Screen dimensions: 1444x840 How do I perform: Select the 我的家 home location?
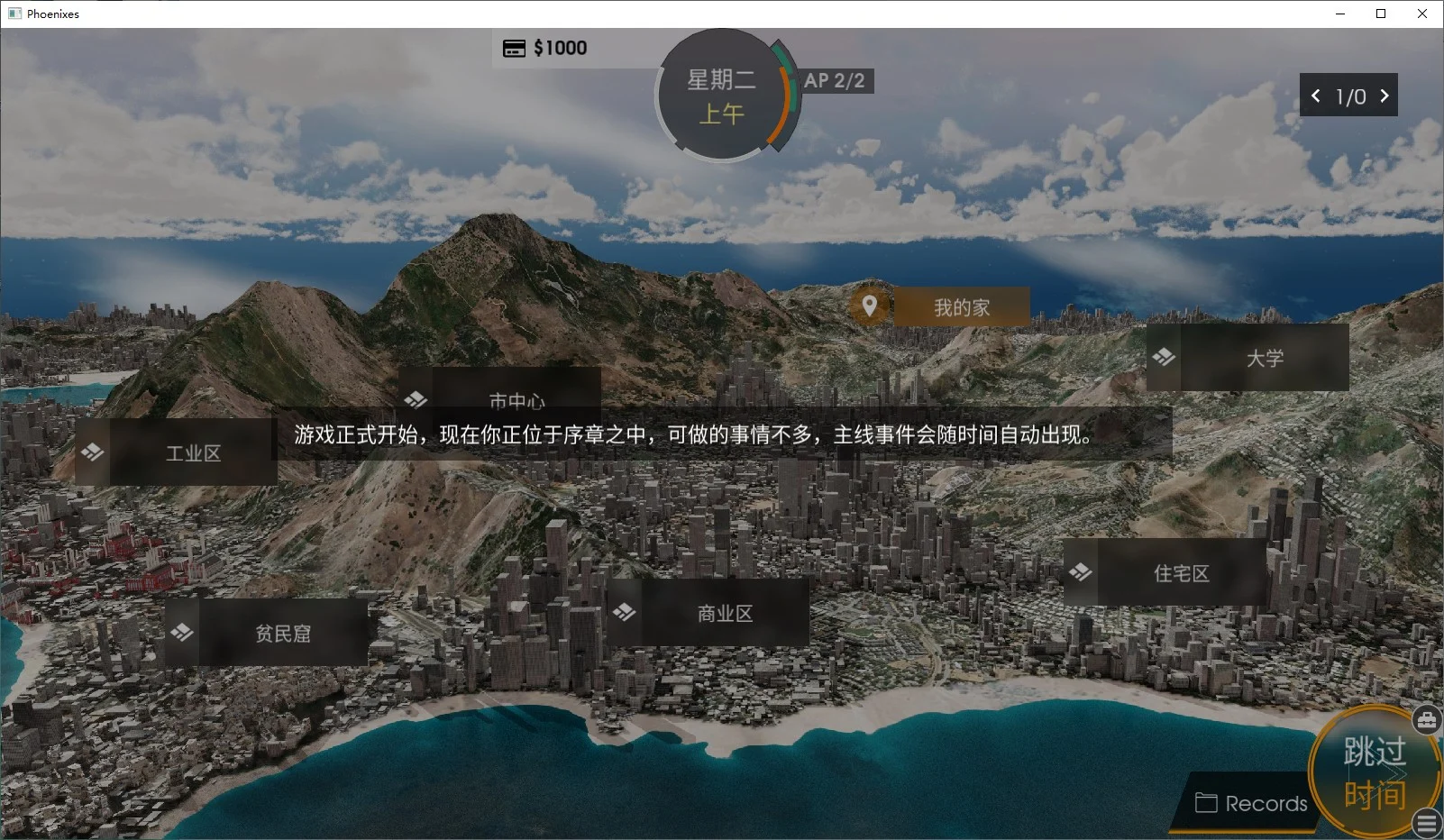click(x=961, y=307)
